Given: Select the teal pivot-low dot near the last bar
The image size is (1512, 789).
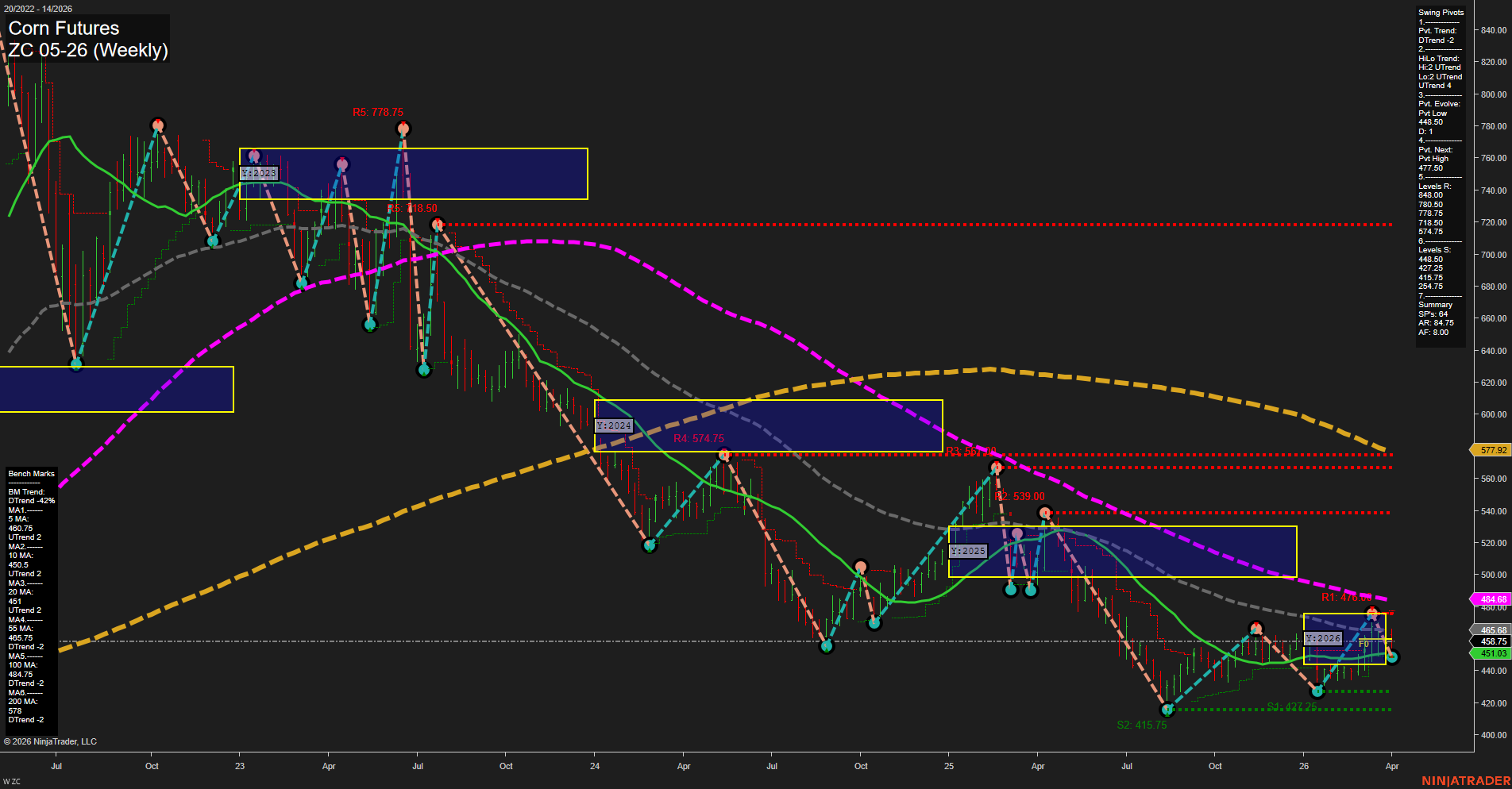Looking at the screenshot, I should [x=1390, y=656].
